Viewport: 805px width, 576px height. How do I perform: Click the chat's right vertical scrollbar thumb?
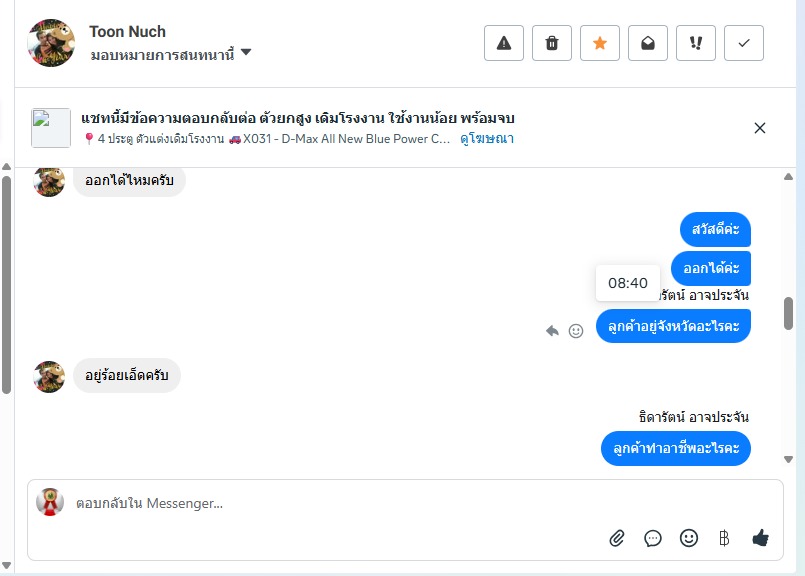point(788,313)
